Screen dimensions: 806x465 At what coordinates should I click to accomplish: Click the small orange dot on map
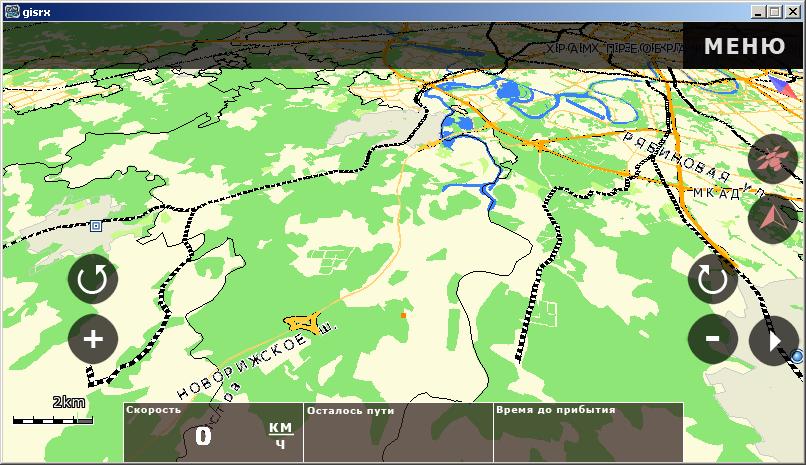403,314
